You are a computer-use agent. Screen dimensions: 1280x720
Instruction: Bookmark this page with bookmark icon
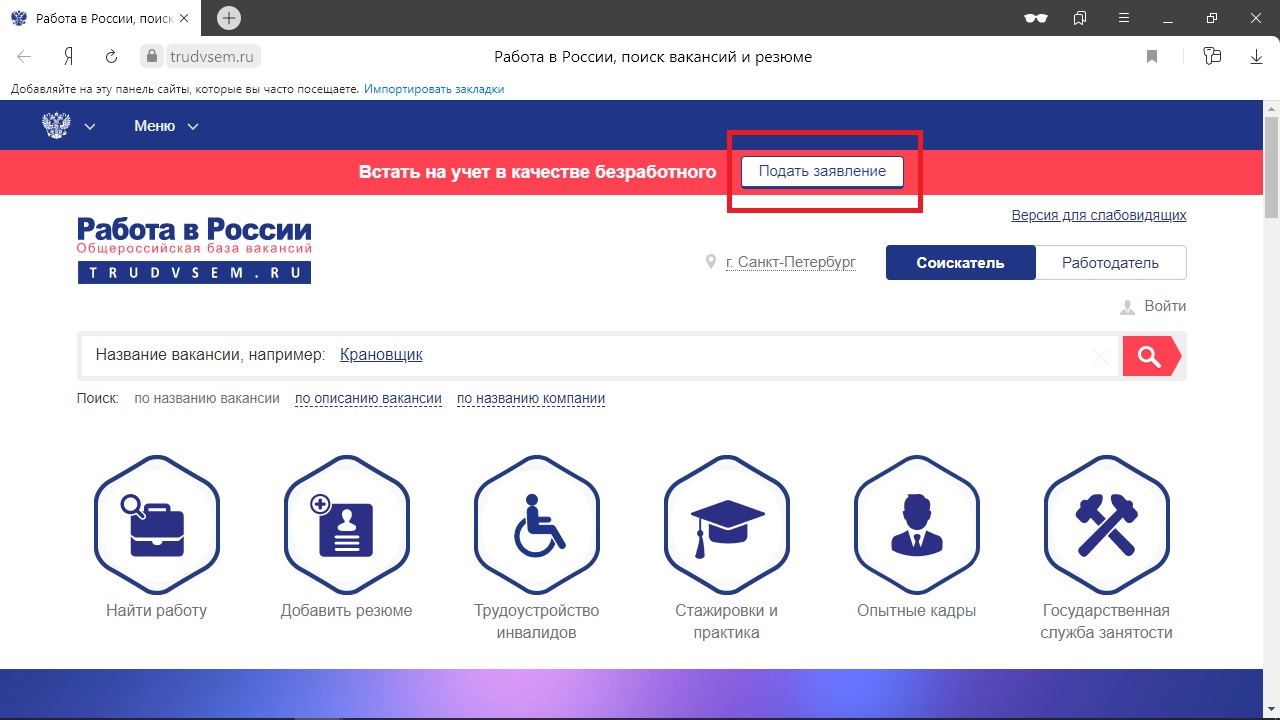tap(1152, 57)
